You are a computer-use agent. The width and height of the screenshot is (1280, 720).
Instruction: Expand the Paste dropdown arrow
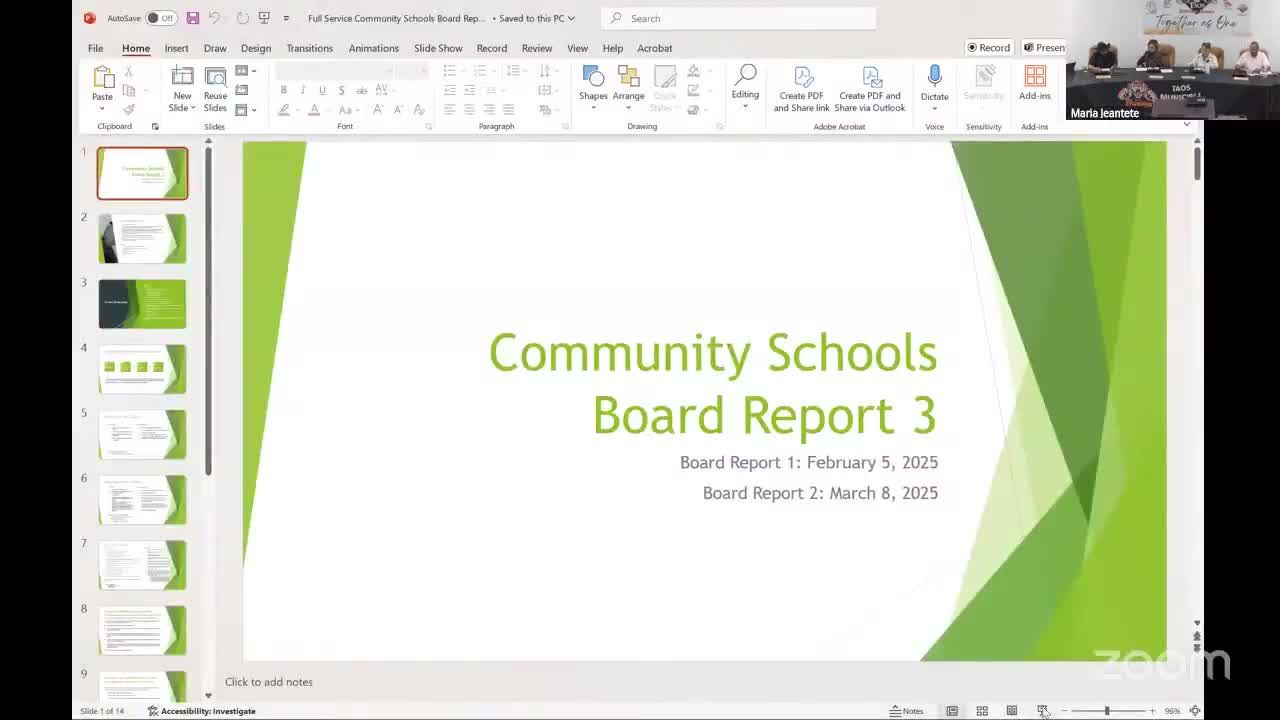point(102,108)
